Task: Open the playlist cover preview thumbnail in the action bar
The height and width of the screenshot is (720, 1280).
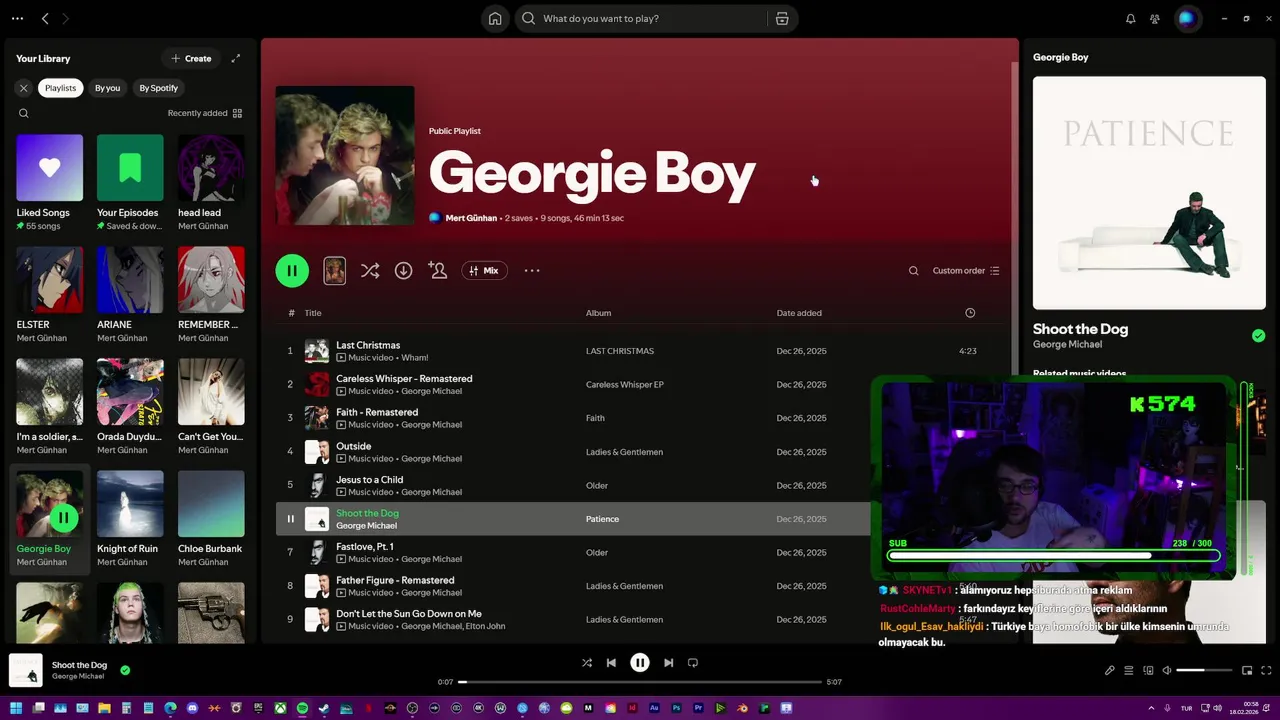Action: point(335,270)
